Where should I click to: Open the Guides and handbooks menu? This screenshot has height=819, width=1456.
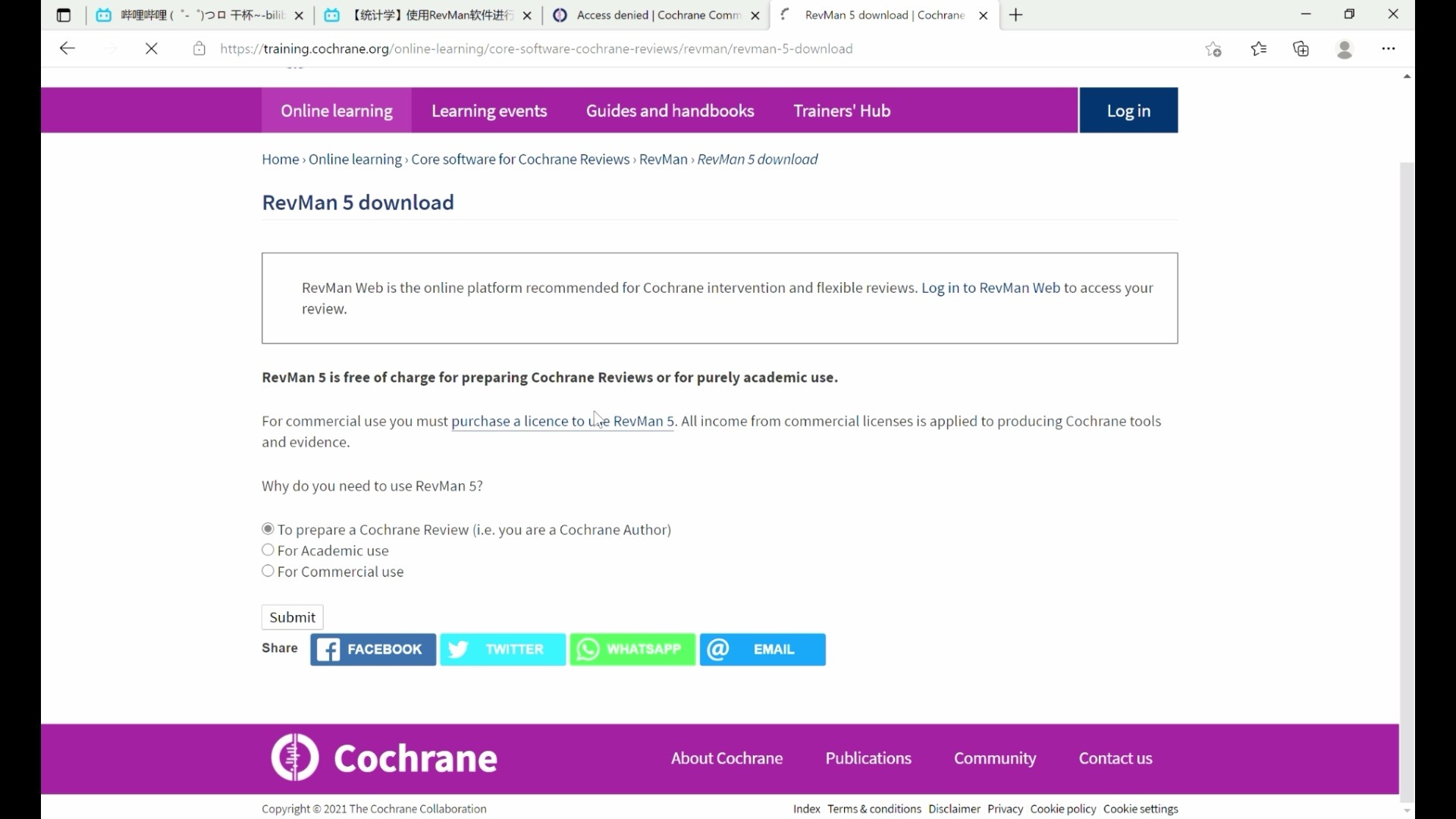point(670,110)
